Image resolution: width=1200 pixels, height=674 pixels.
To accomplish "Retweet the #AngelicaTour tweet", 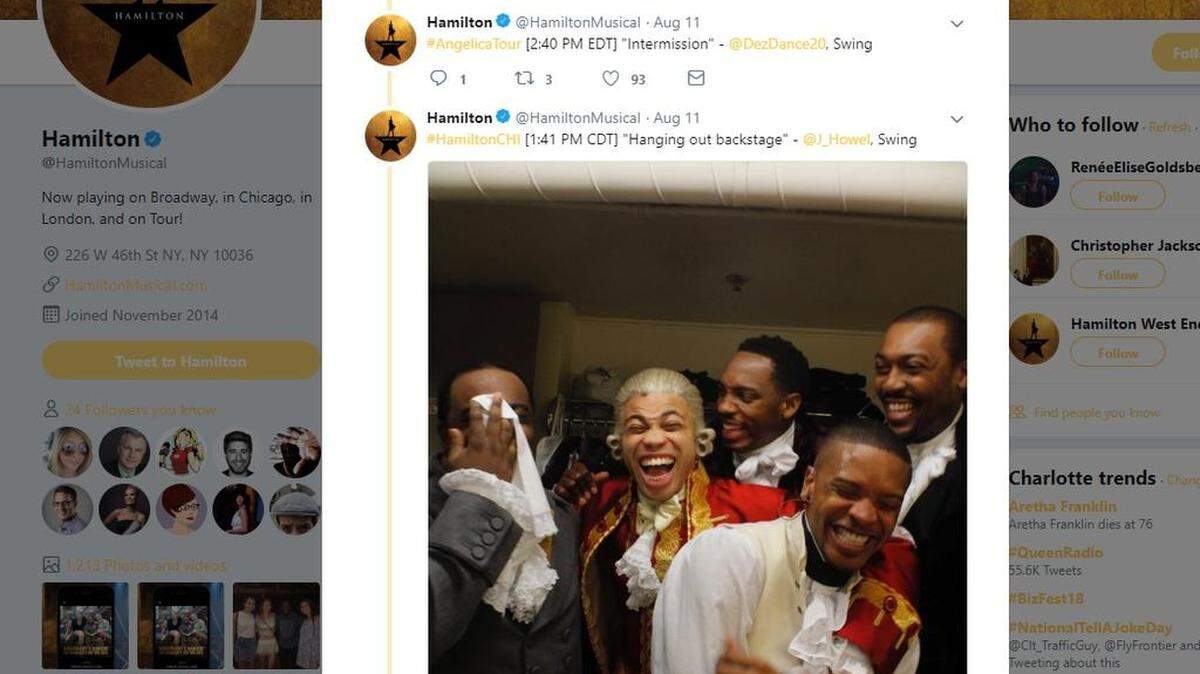I will click(524, 78).
